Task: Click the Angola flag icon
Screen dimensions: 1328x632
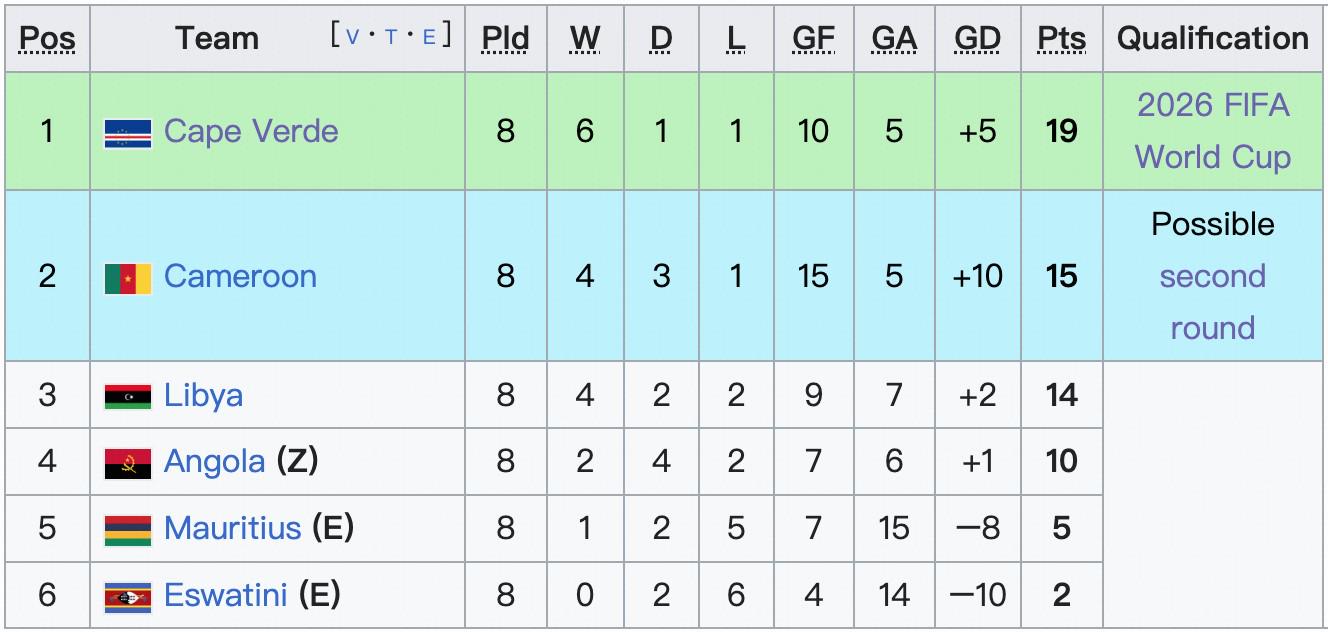Action: click(128, 463)
